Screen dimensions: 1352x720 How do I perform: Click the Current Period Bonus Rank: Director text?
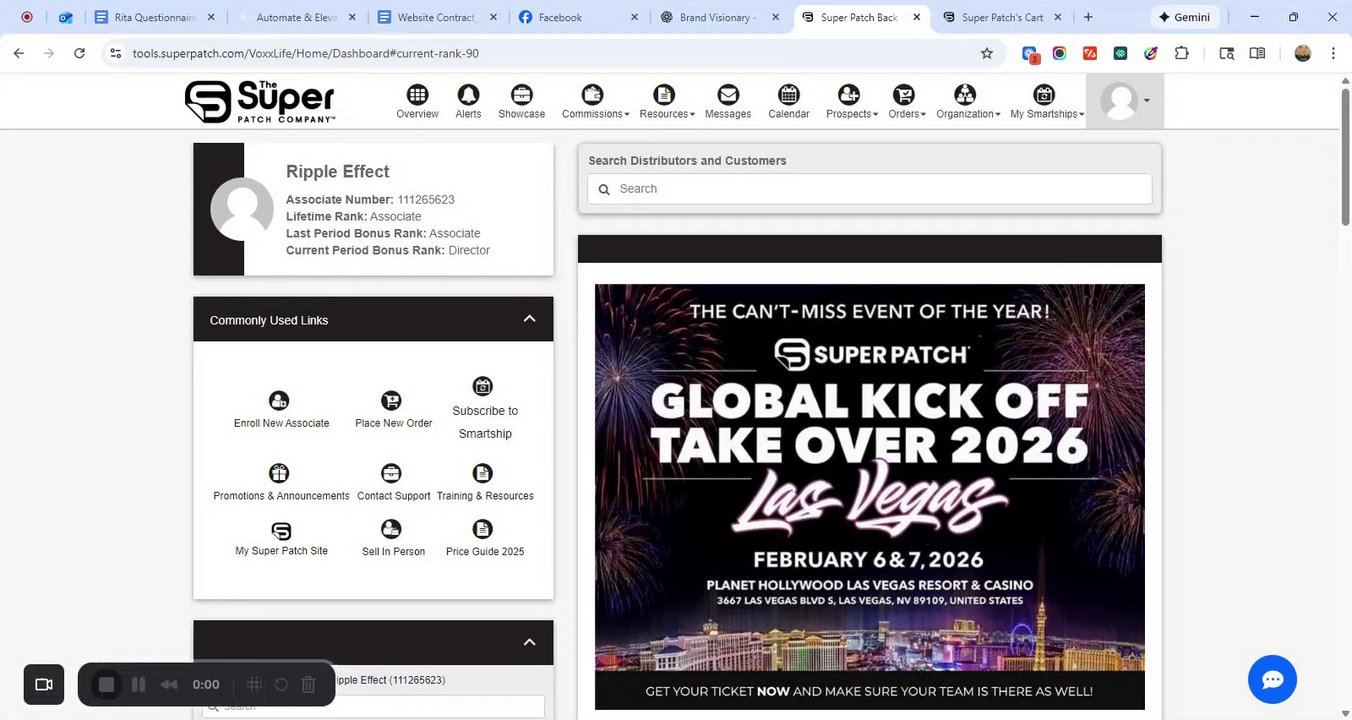tap(388, 251)
